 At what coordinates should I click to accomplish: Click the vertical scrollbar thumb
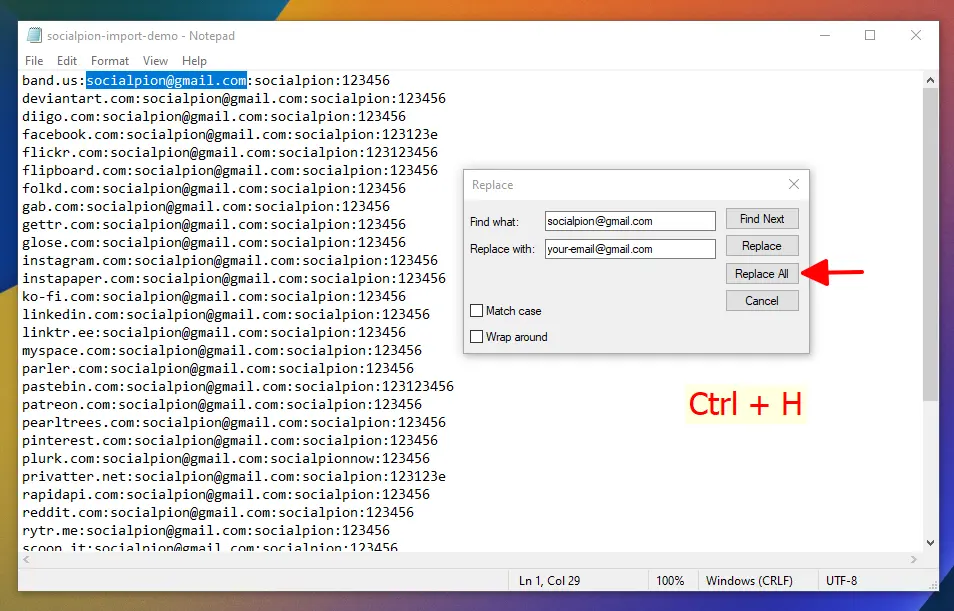click(930, 244)
